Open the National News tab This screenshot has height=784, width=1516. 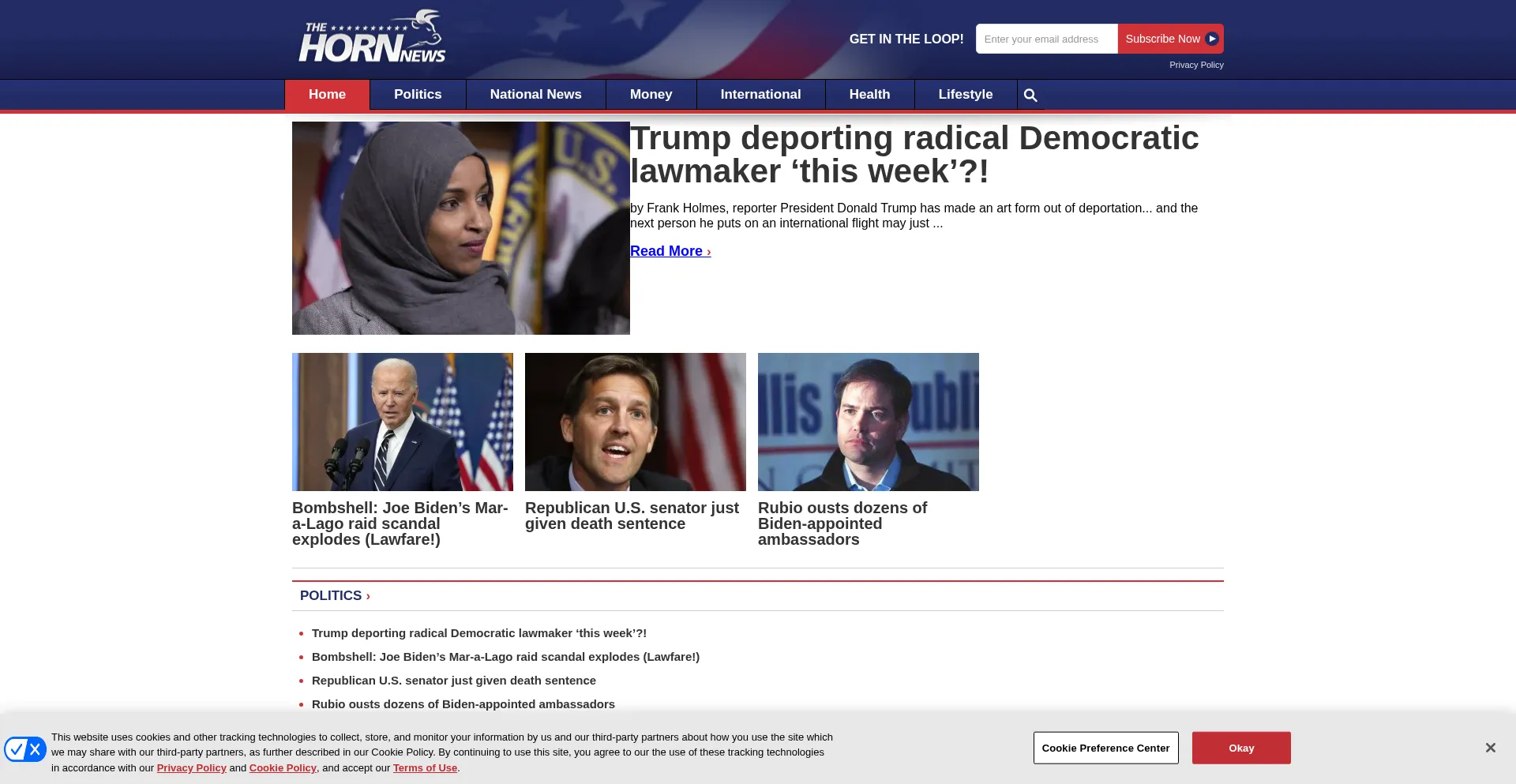pyautogui.click(x=535, y=94)
